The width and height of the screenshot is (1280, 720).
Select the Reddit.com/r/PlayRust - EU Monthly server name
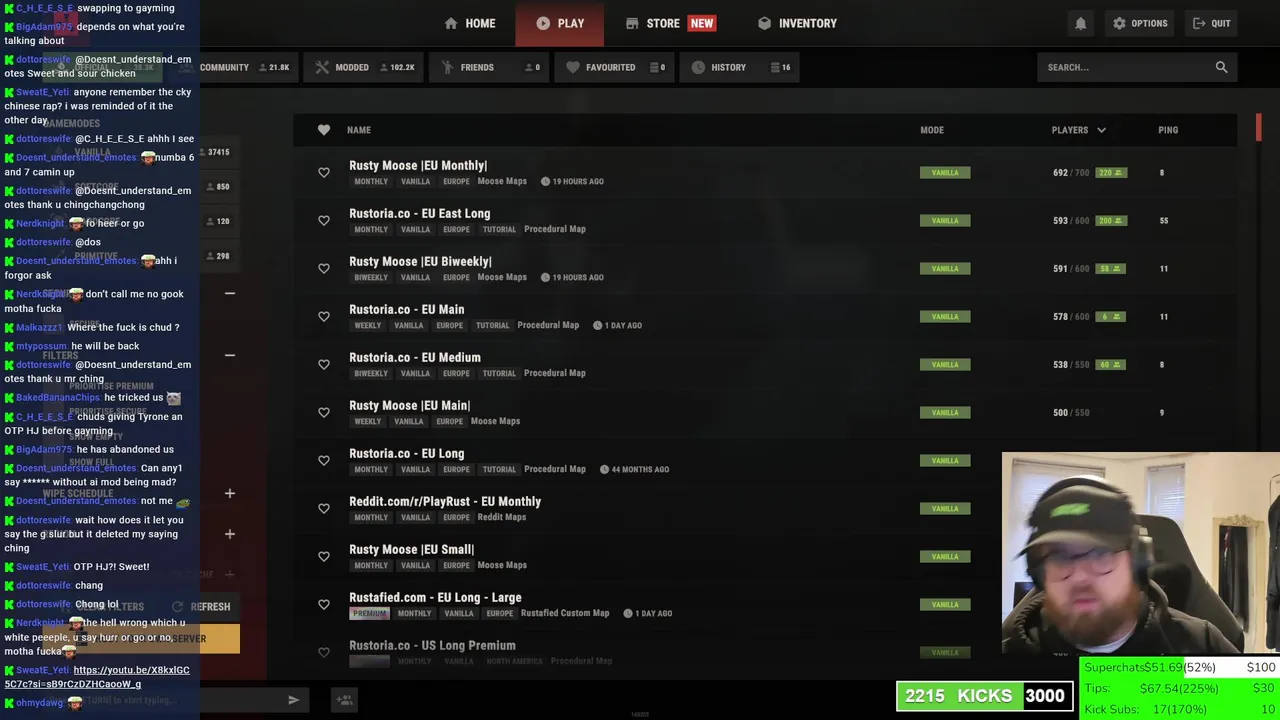coord(445,502)
